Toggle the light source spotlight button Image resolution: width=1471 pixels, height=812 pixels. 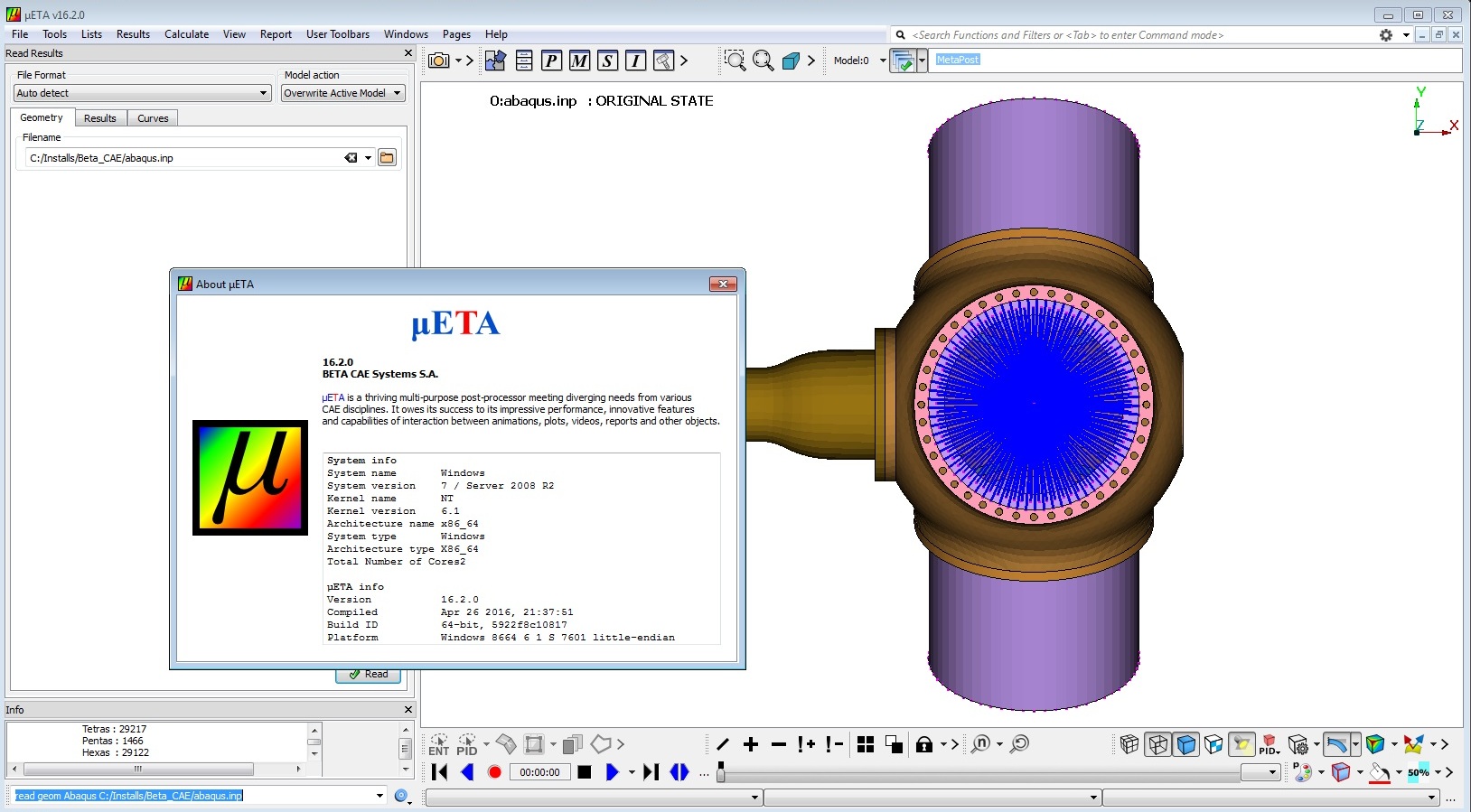(1241, 744)
